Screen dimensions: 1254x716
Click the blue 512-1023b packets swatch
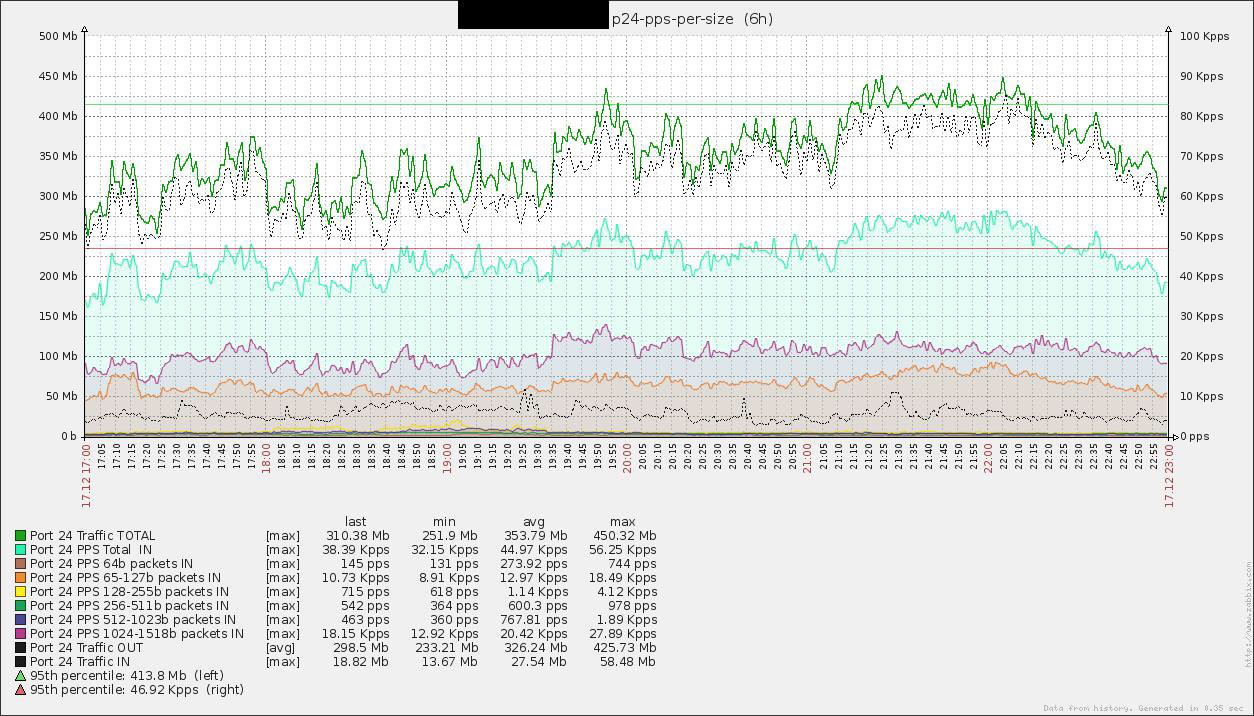tap(20, 620)
